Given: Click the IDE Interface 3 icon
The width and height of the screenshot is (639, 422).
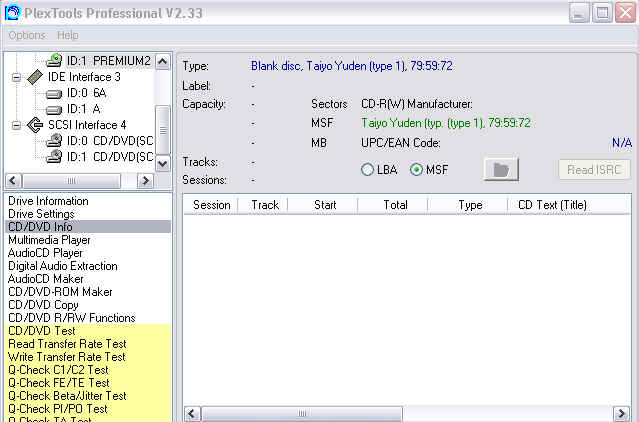Looking at the screenshot, I should point(35,77).
